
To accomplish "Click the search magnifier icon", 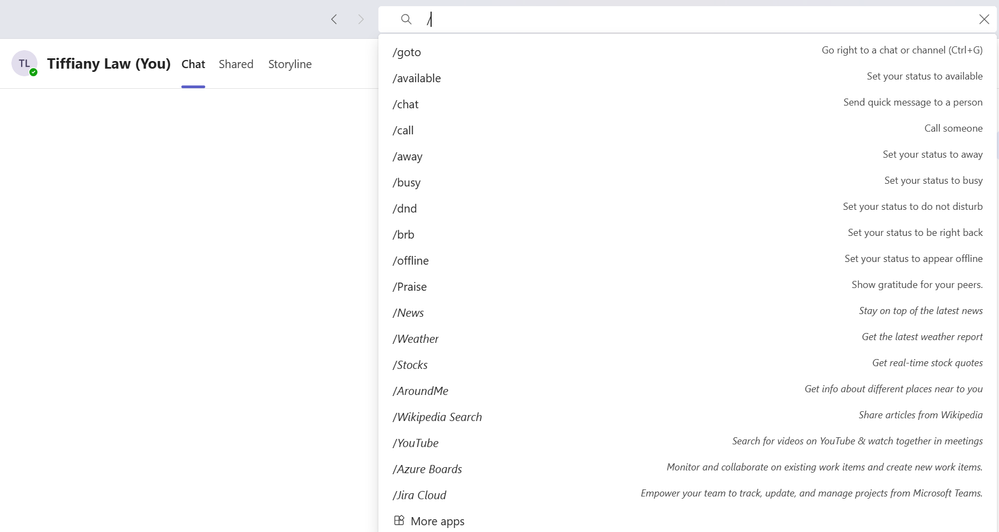I will (406, 19).
